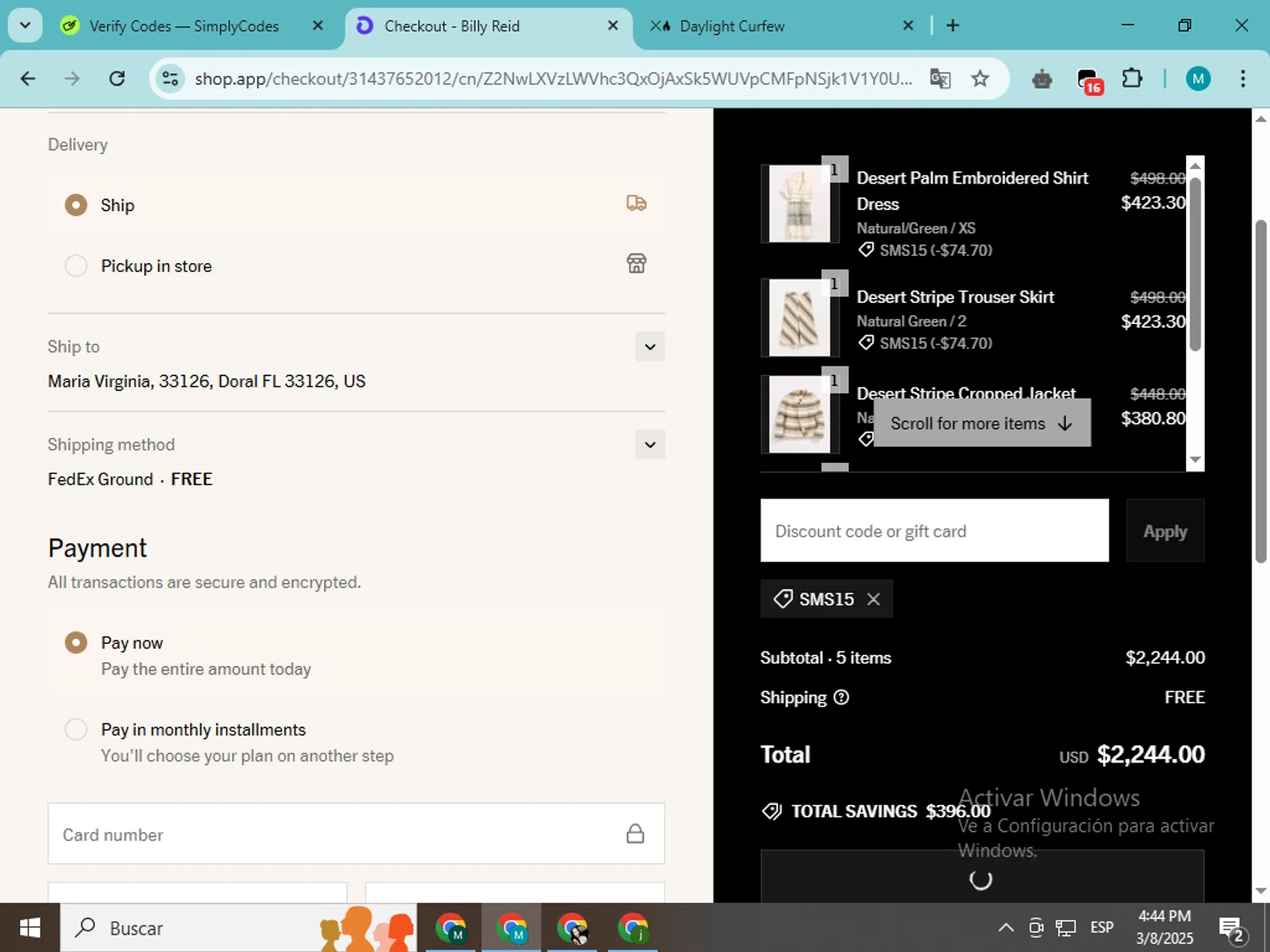This screenshot has width=1270, height=952.
Task: Click the lock icon in card field
Action: pyautogui.click(x=635, y=834)
